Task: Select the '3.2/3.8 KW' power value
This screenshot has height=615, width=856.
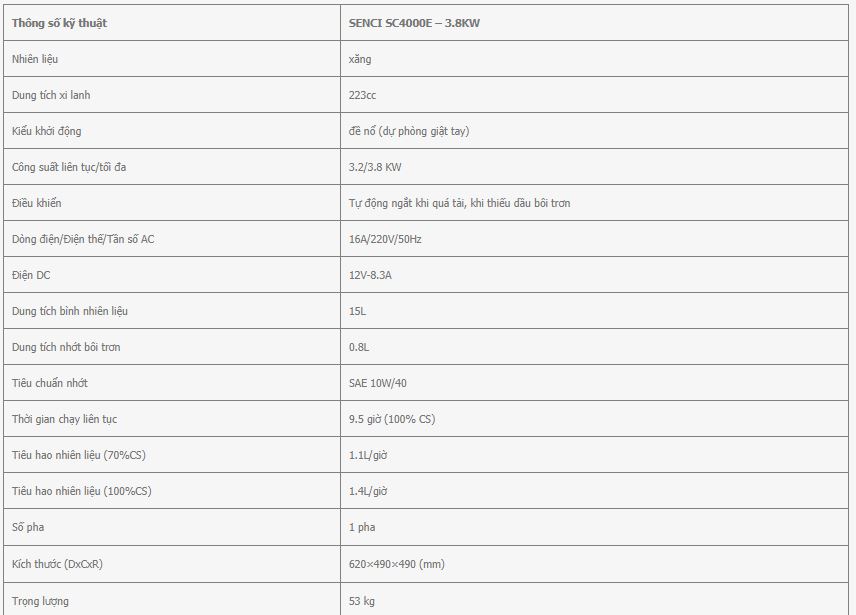Action: click(x=375, y=167)
